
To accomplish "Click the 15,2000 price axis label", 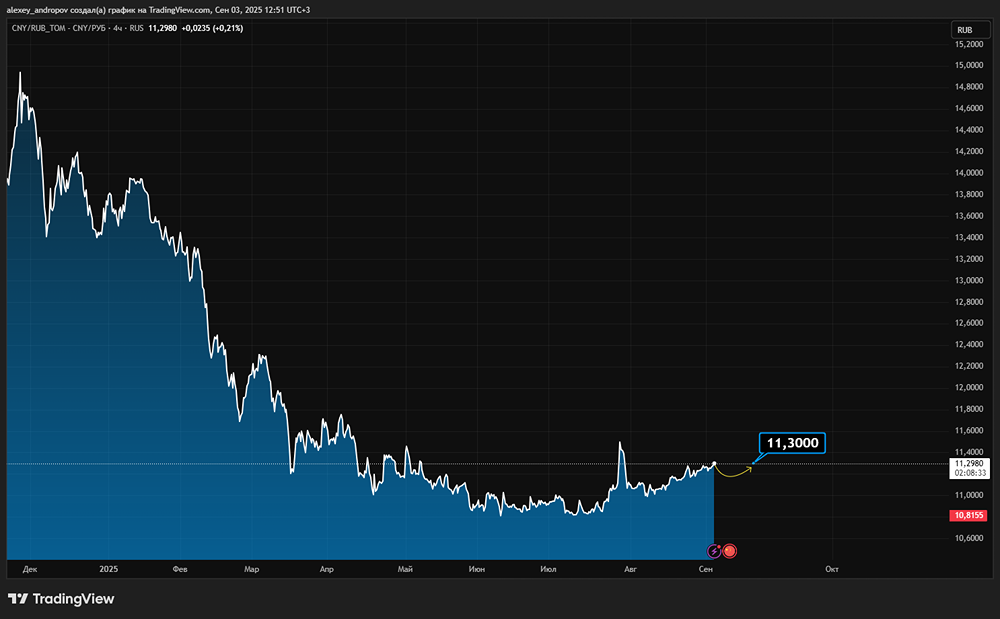I will point(969,44).
